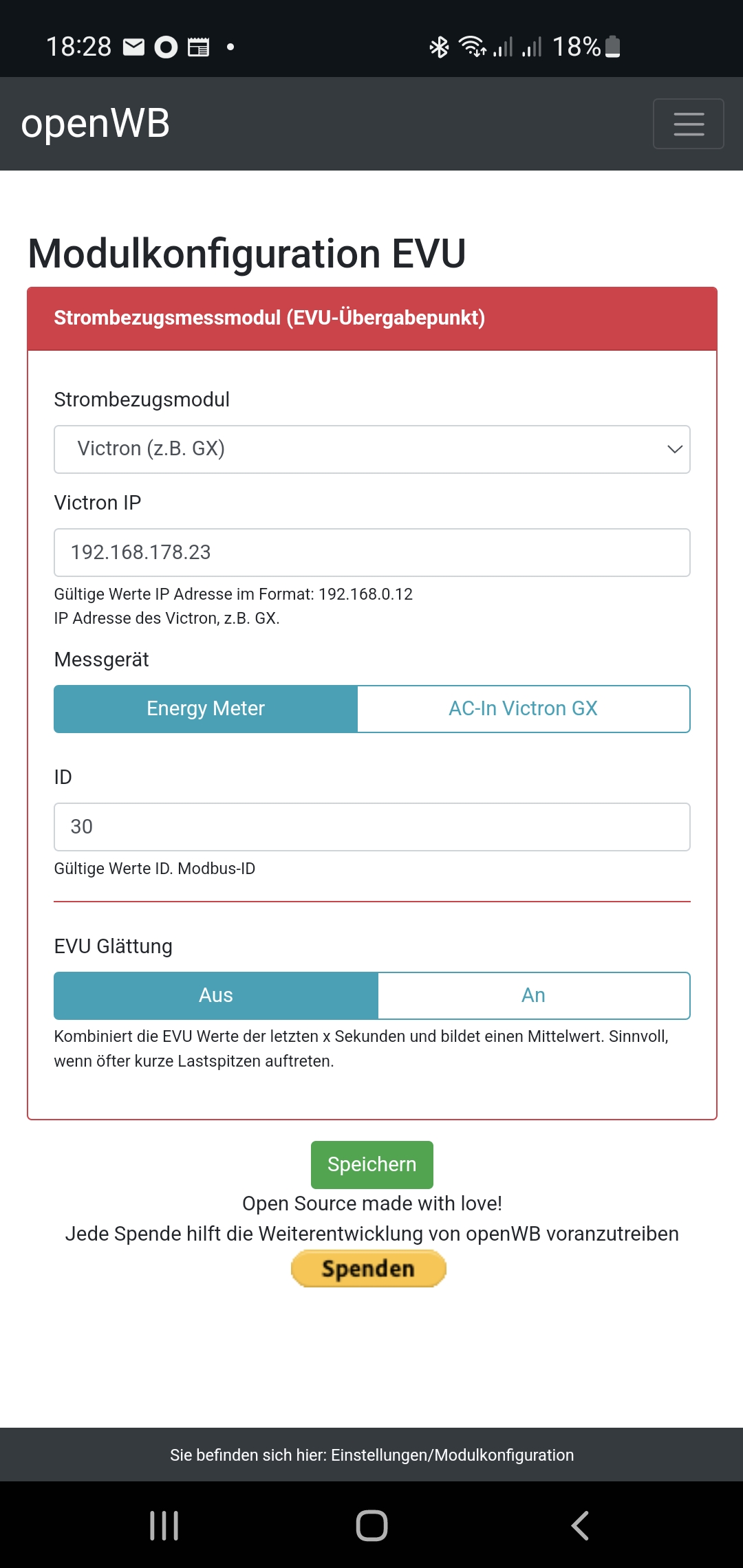Viewport: 743px width, 1568px height.
Task: Click the Spenden donate button
Action: (x=369, y=1268)
